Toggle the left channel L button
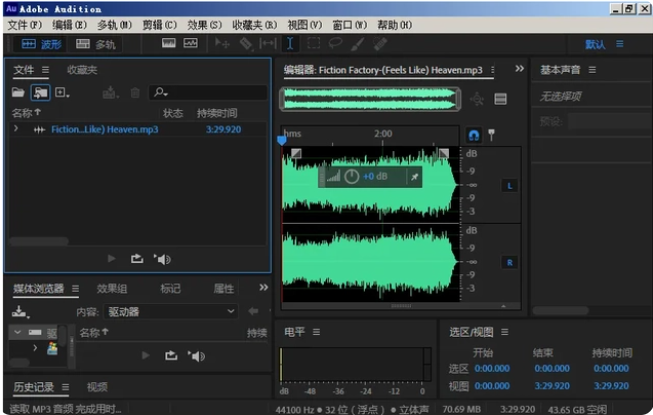The image size is (653, 415). point(508,186)
